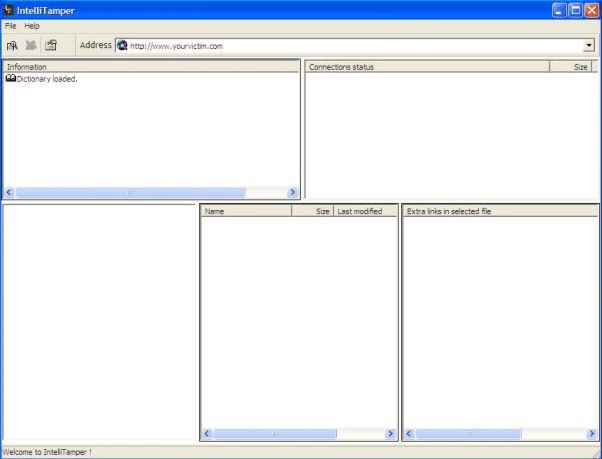Open the Help menu
Screen dimensions: 602x459
pyautogui.click(x=32, y=26)
